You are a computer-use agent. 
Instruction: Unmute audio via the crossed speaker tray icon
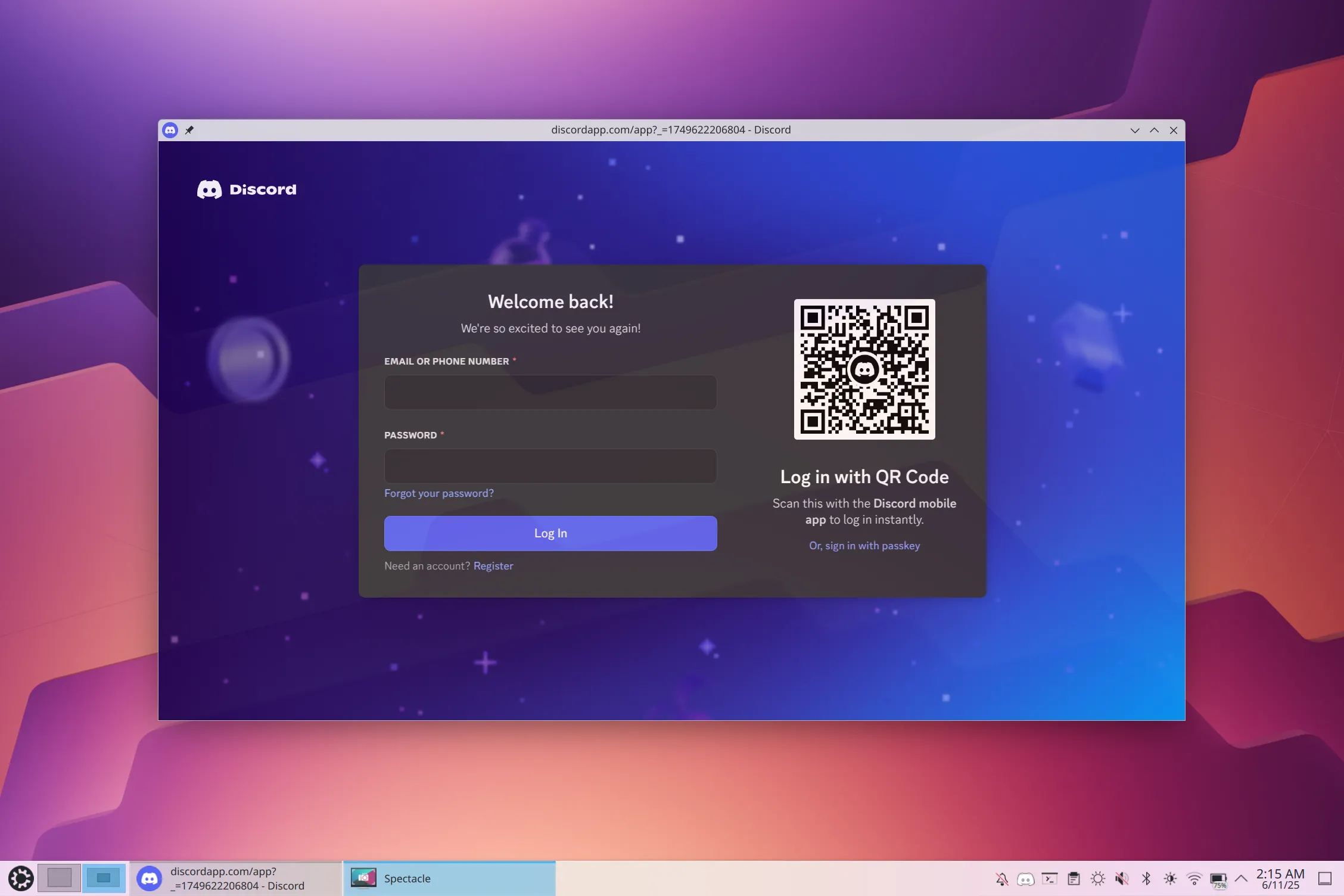click(1122, 878)
